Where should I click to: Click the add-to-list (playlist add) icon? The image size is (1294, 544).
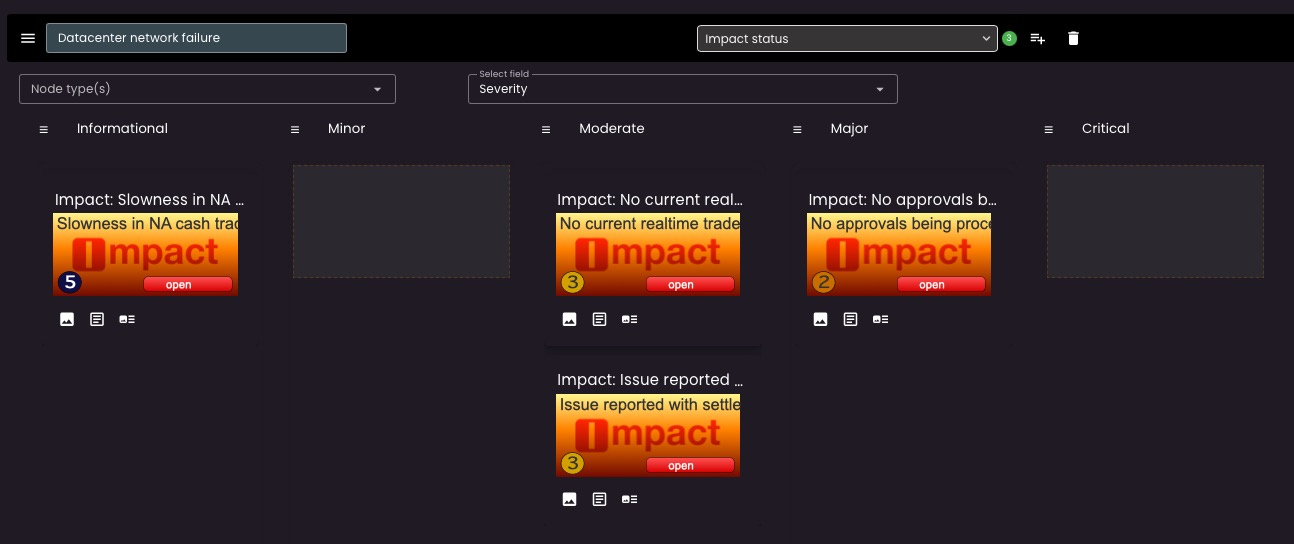(x=1038, y=39)
